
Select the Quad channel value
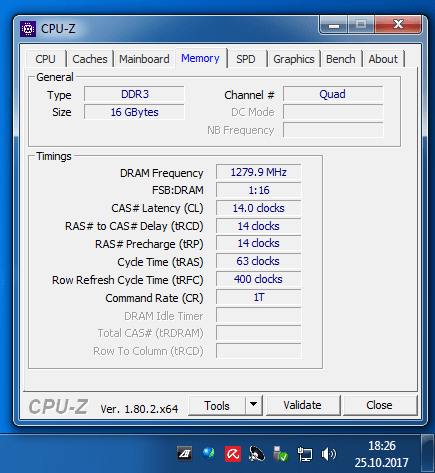[333, 94]
